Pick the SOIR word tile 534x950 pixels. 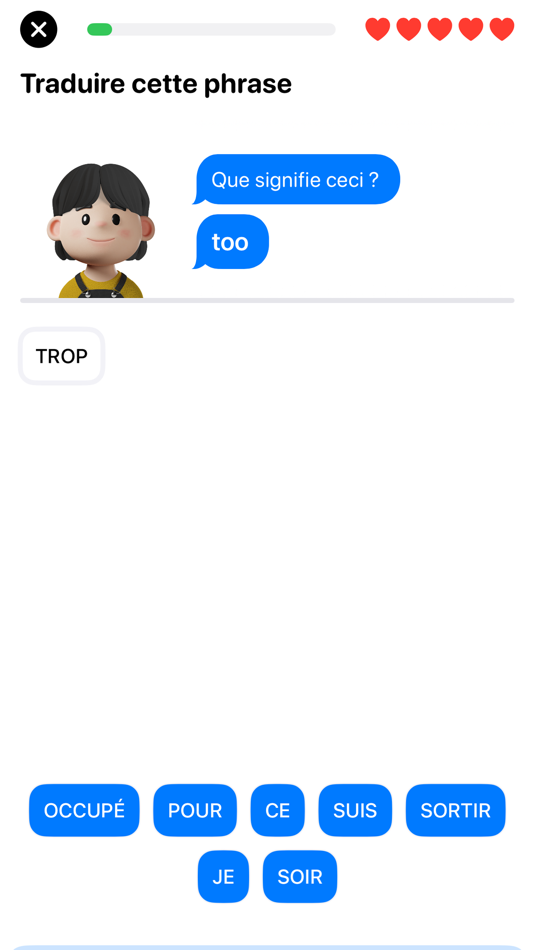[x=299, y=877]
